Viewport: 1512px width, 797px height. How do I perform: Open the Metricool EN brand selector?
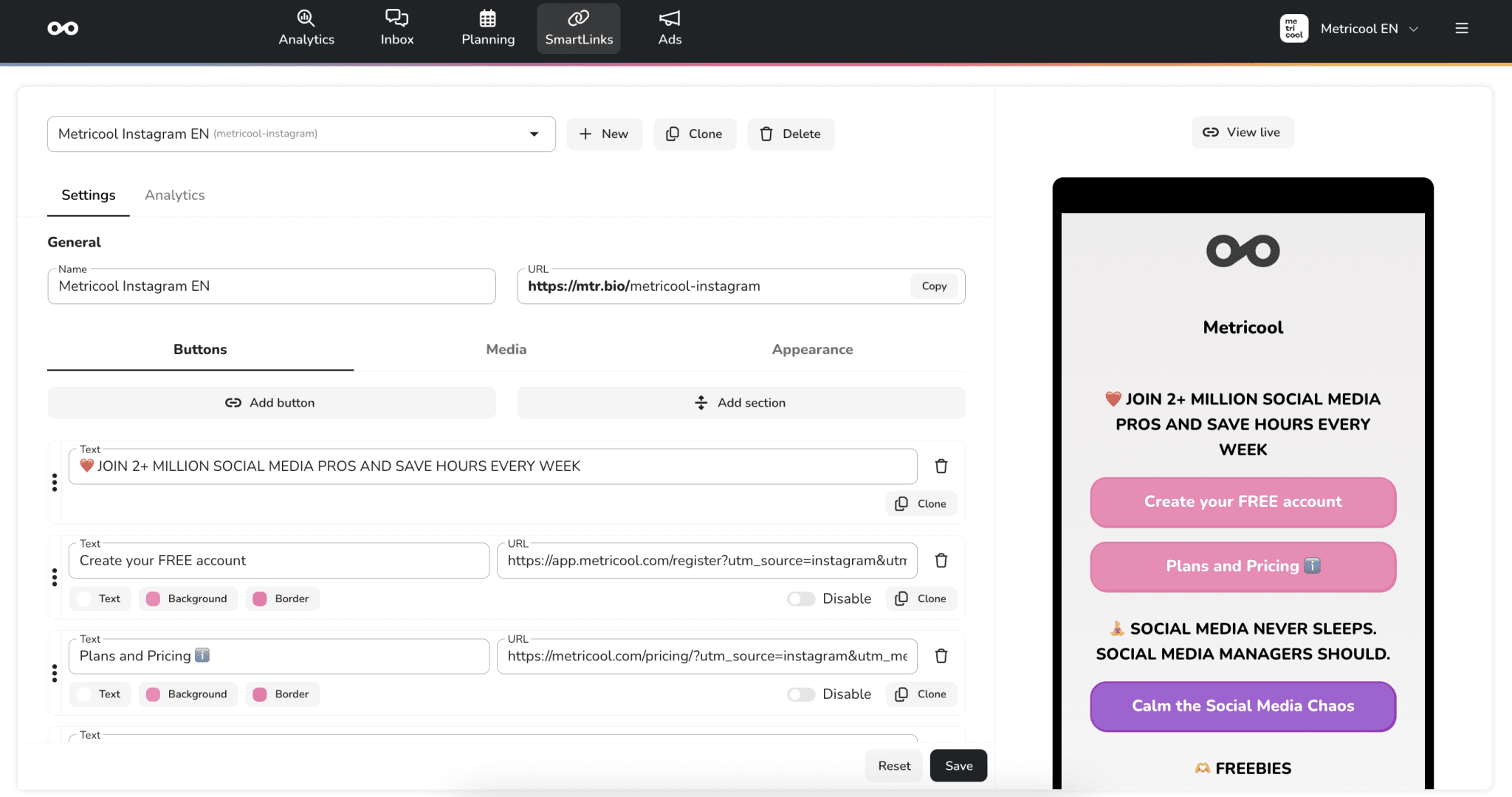tap(1358, 29)
